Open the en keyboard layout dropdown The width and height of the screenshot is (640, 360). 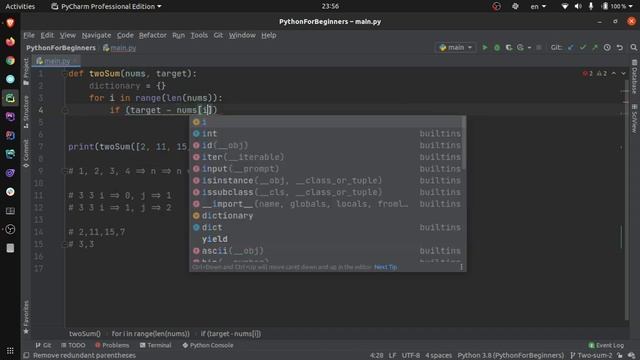coord(538,6)
